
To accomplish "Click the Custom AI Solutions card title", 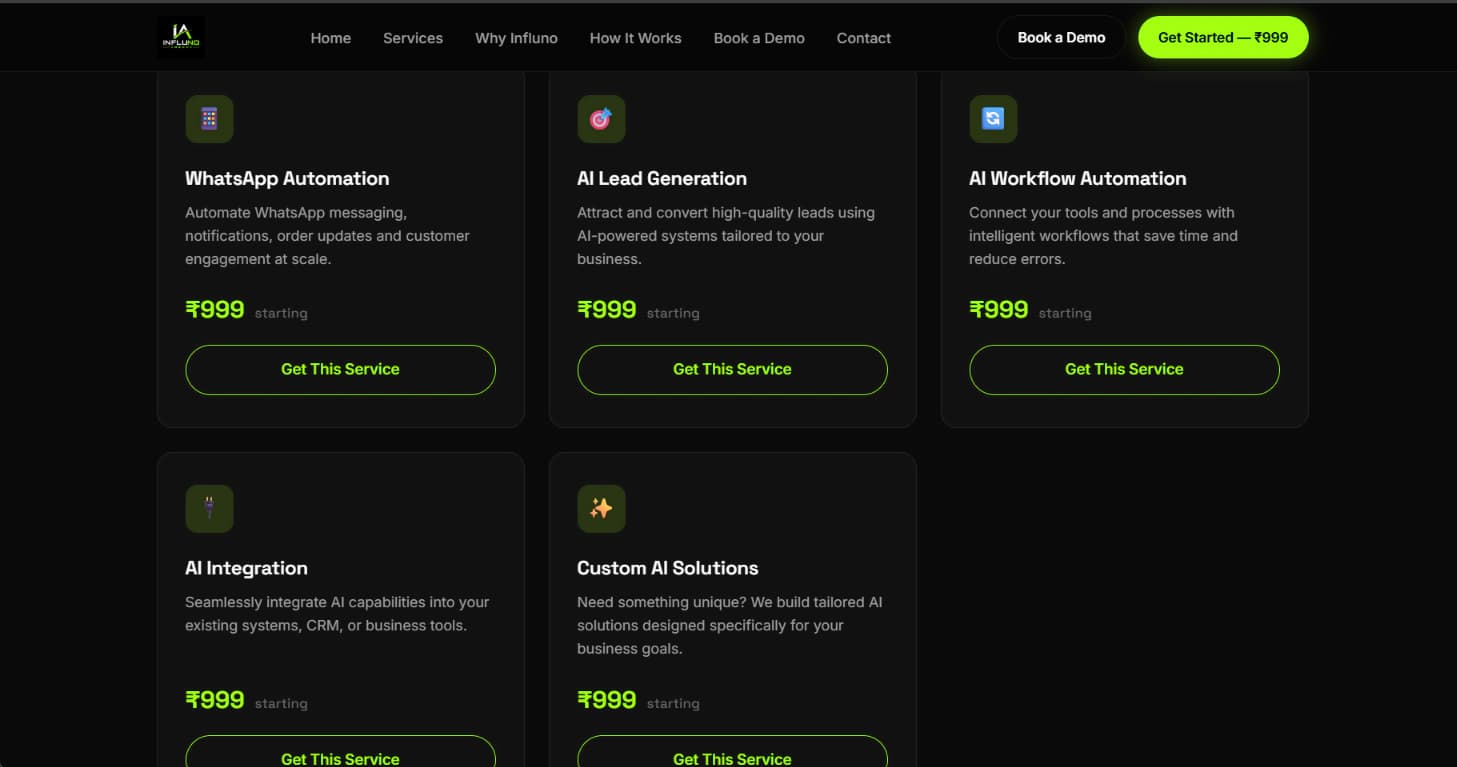I will pyautogui.click(x=668, y=568).
